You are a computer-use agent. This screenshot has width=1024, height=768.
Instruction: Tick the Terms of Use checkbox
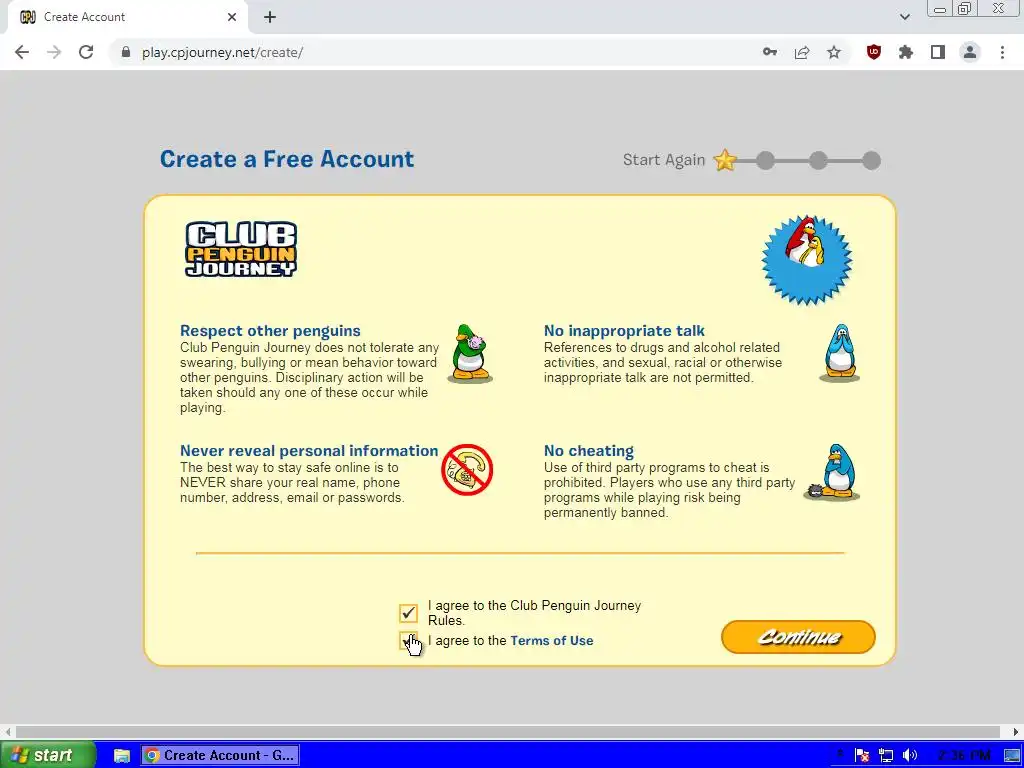coord(408,641)
